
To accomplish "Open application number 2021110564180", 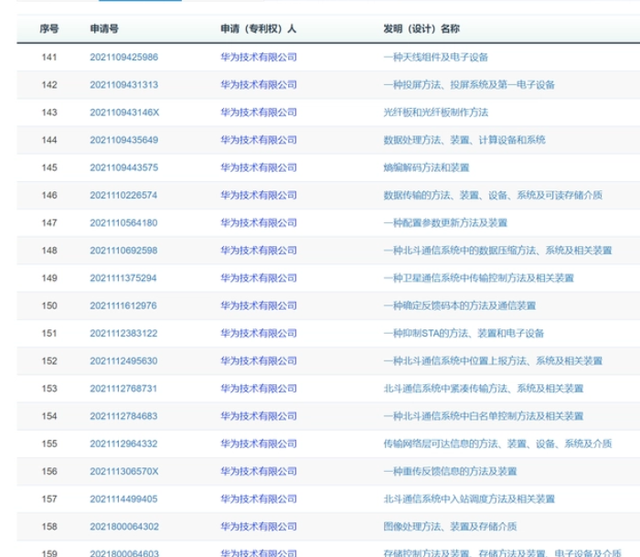I will point(123,223).
